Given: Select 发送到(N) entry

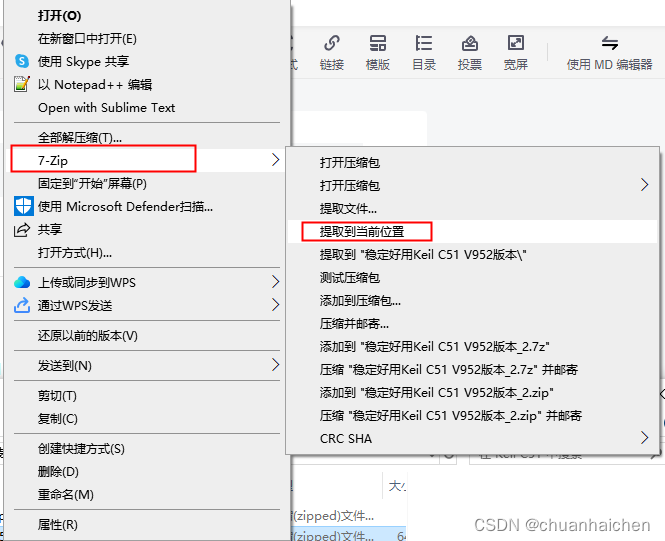Looking at the screenshot, I should point(64,365).
